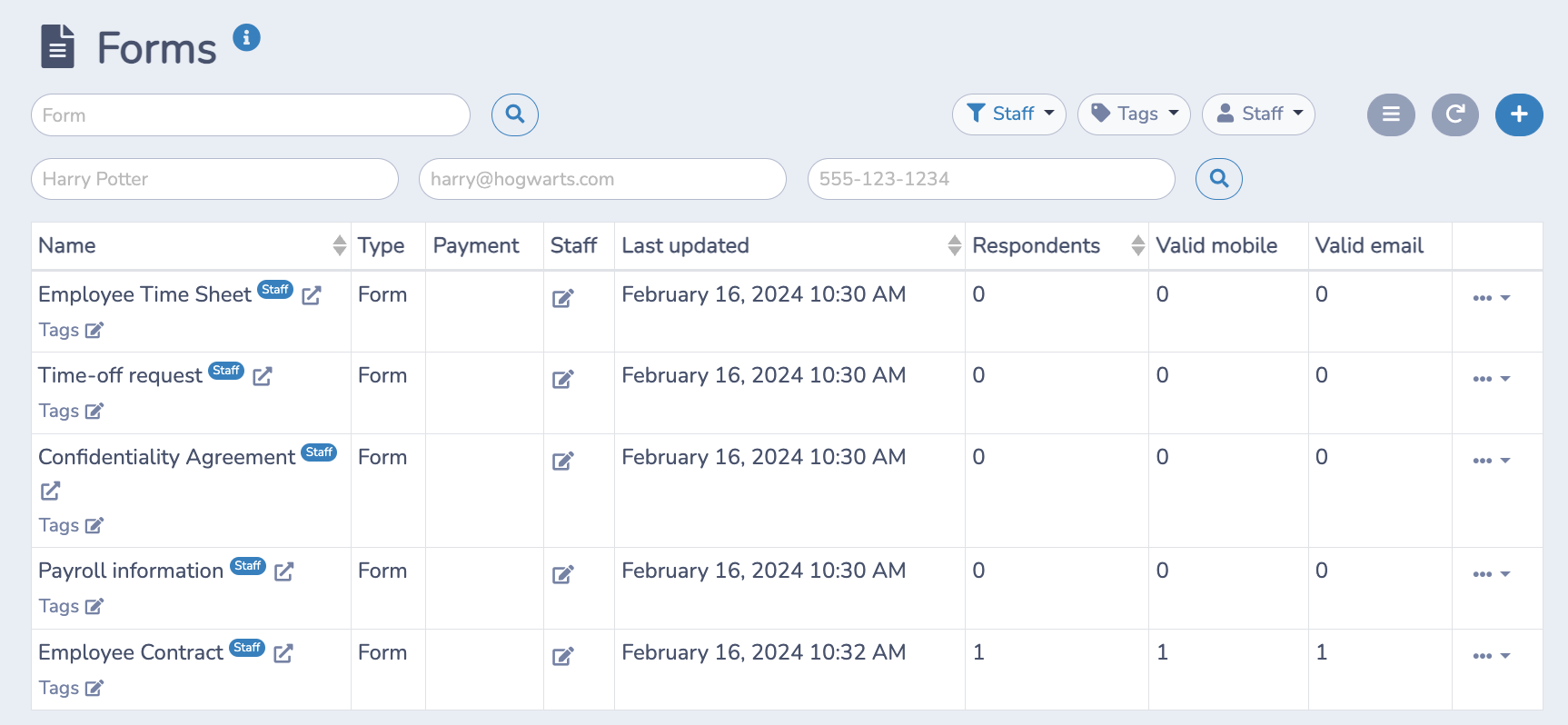Open actions menu for Payroll information
Screen dimensions: 1568x725
[x=1492, y=574]
